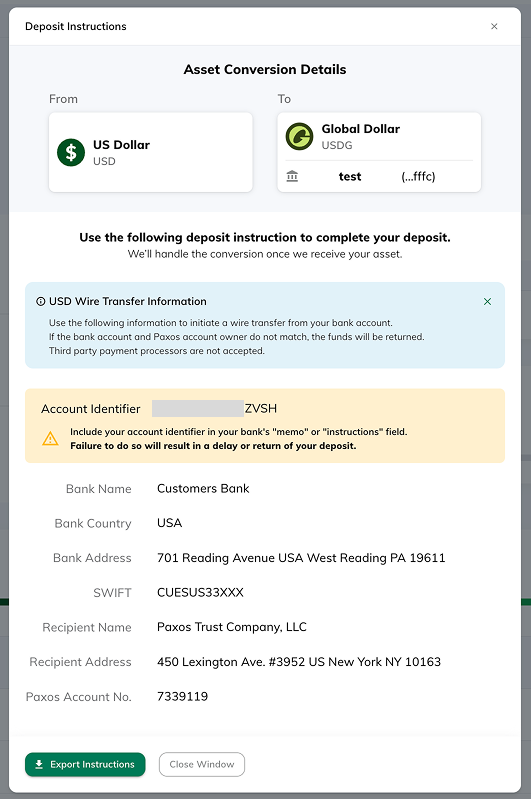The width and height of the screenshot is (531, 799).
Task: Click the bank address 701 Reading Avenue
Action: point(301,558)
